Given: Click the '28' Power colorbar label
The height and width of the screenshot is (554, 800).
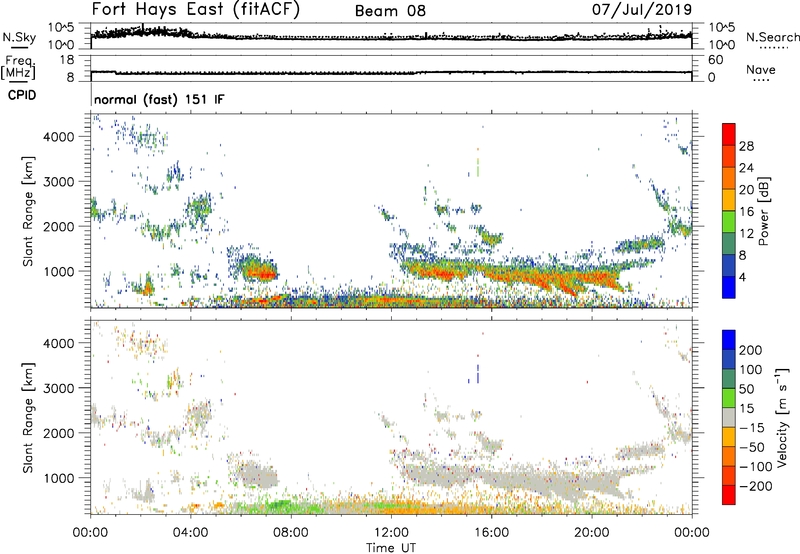Looking at the screenshot, I should point(746,146).
